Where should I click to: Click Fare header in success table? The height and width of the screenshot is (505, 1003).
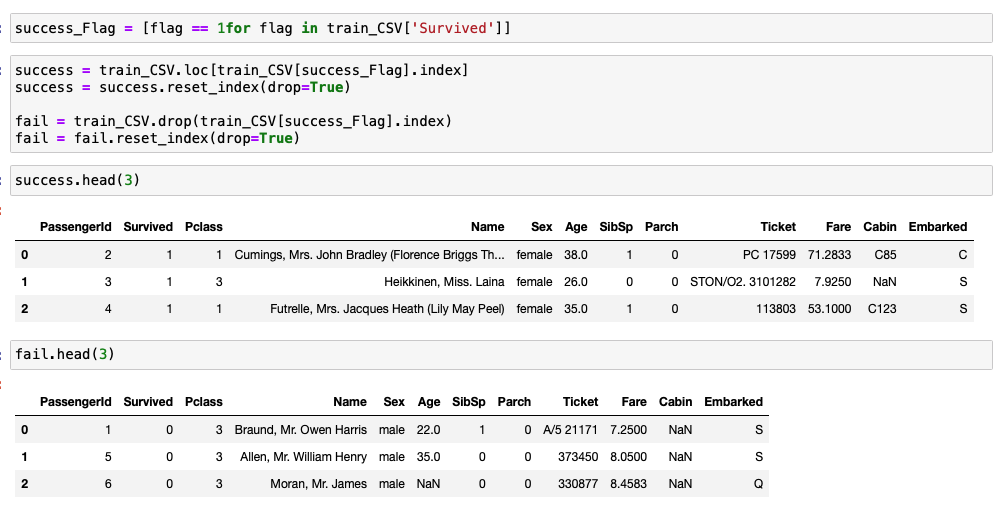[838, 227]
